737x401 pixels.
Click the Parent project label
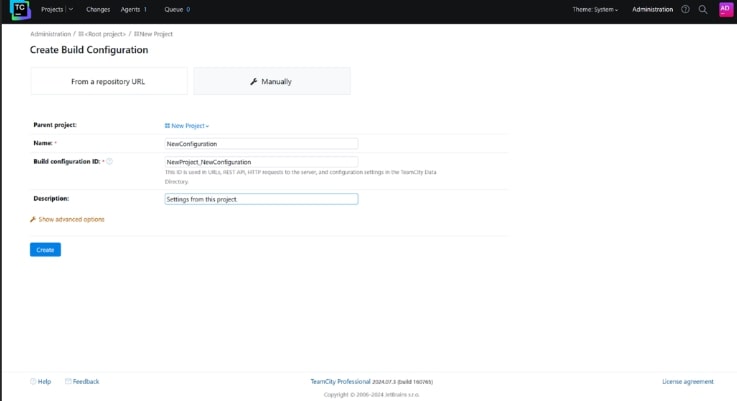click(55, 125)
